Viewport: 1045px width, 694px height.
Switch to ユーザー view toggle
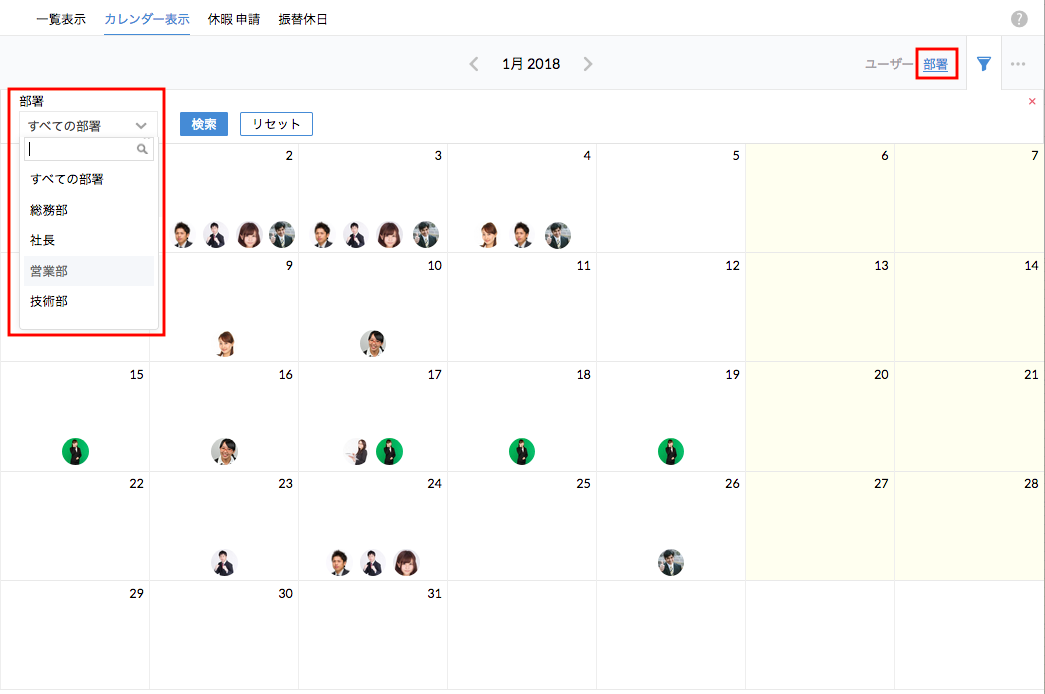[889, 64]
